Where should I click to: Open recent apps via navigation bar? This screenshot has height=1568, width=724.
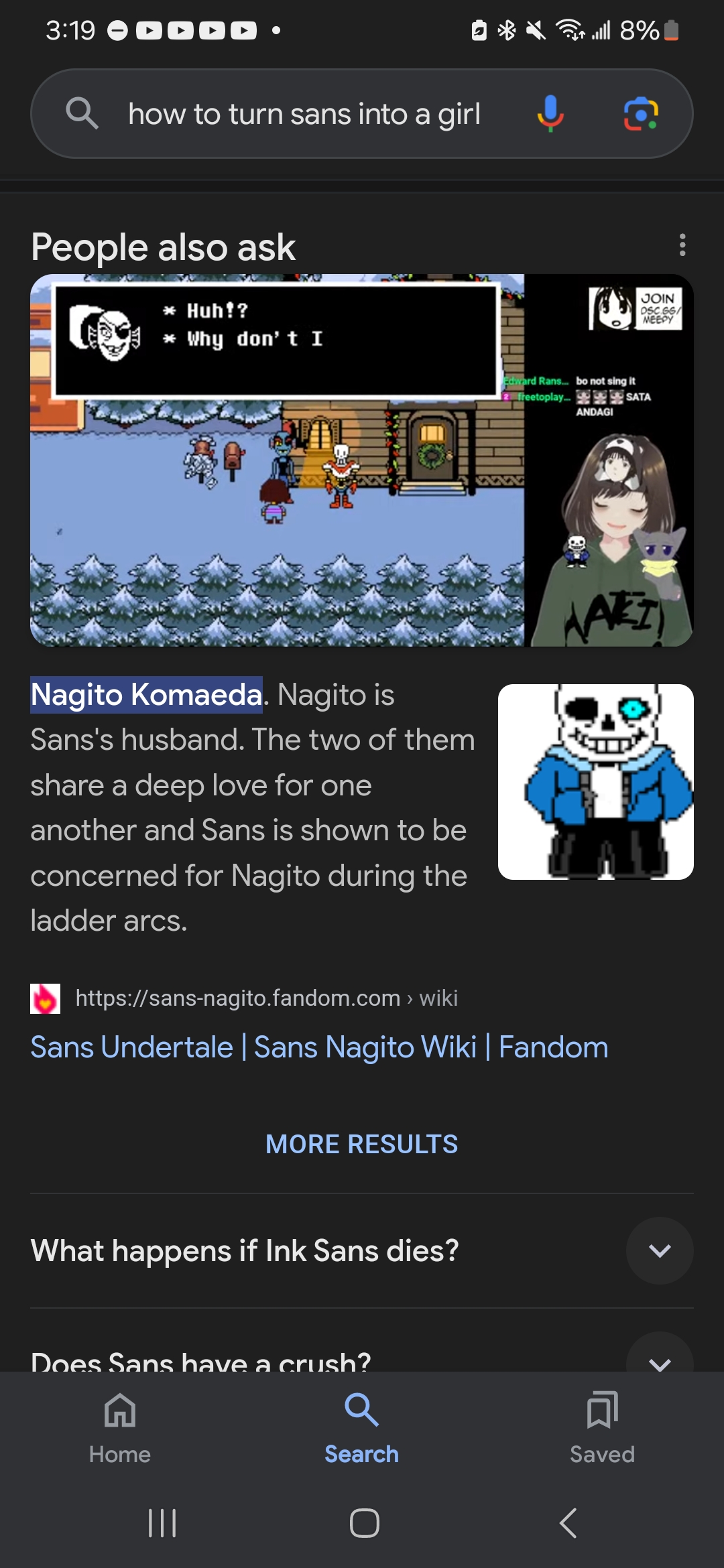[x=162, y=1523]
